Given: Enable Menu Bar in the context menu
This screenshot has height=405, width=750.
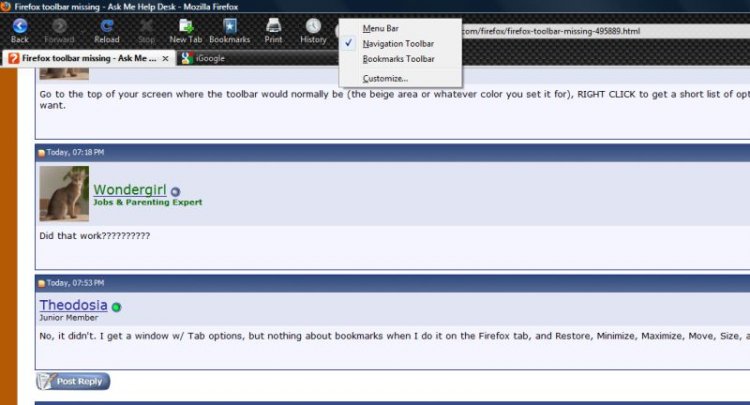Looking at the screenshot, I should tap(380, 28).
